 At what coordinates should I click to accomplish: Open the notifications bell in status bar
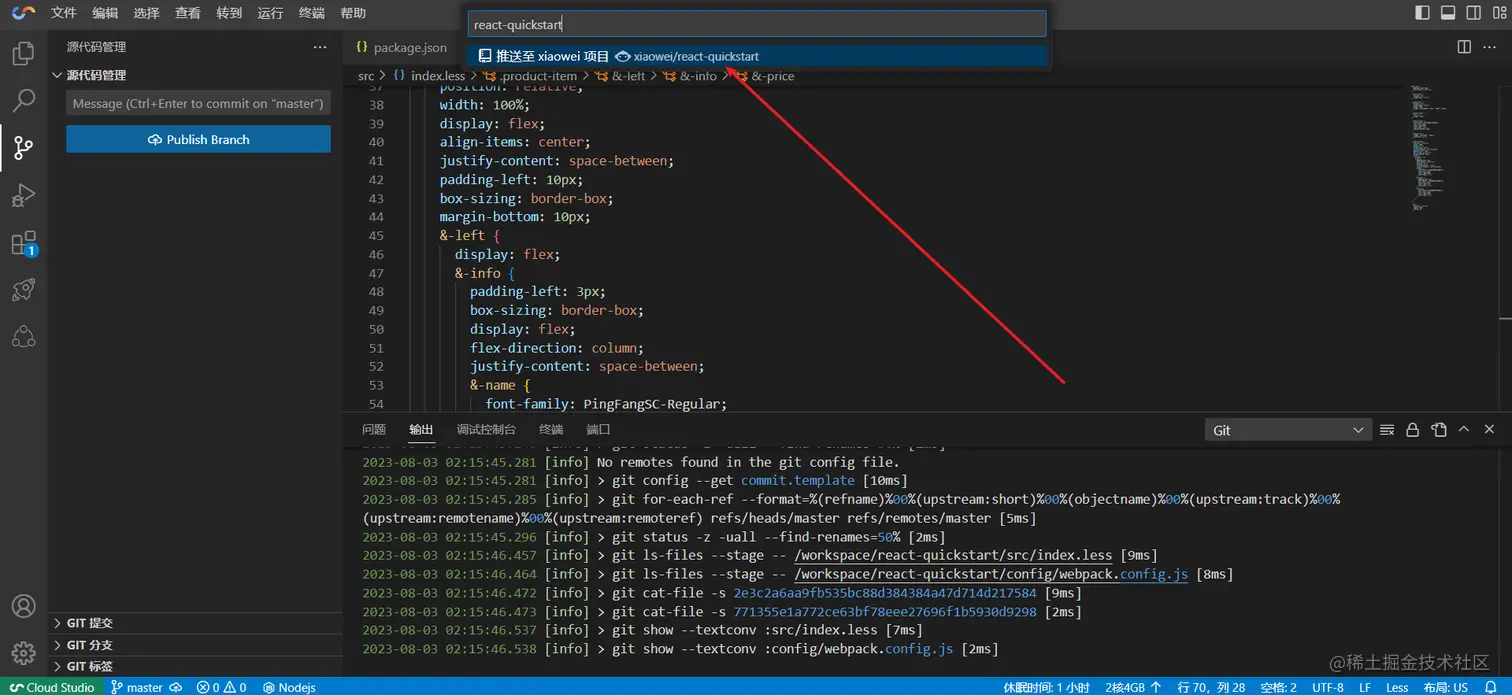[x=1492, y=687]
